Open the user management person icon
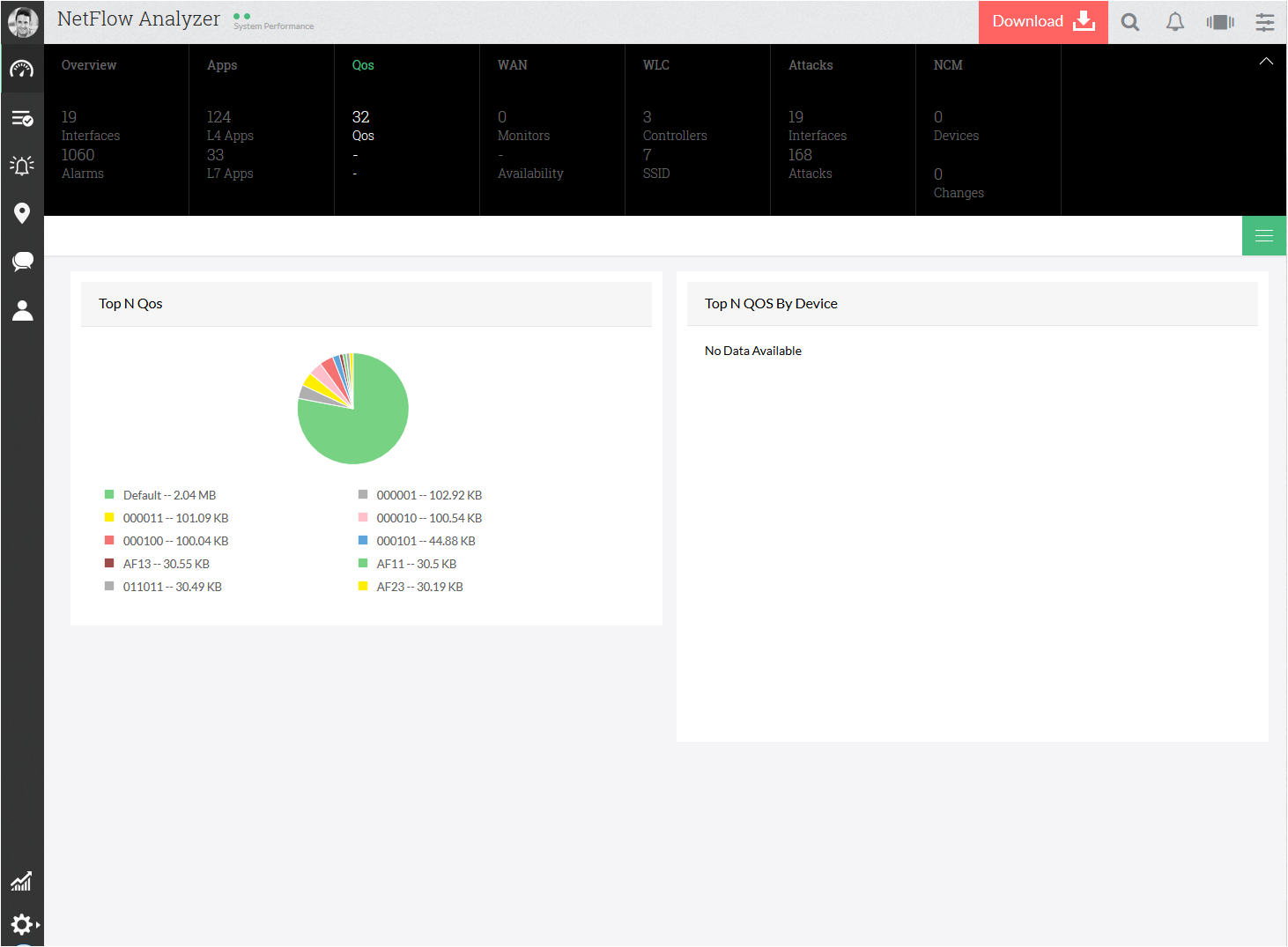This screenshot has height=947, width=1288. point(22,310)
